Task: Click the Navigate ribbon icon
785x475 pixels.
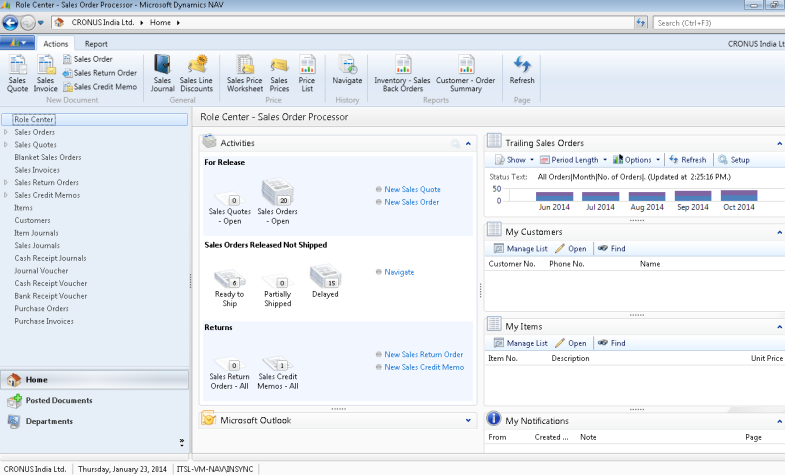Action: click(x=347, y=70)
